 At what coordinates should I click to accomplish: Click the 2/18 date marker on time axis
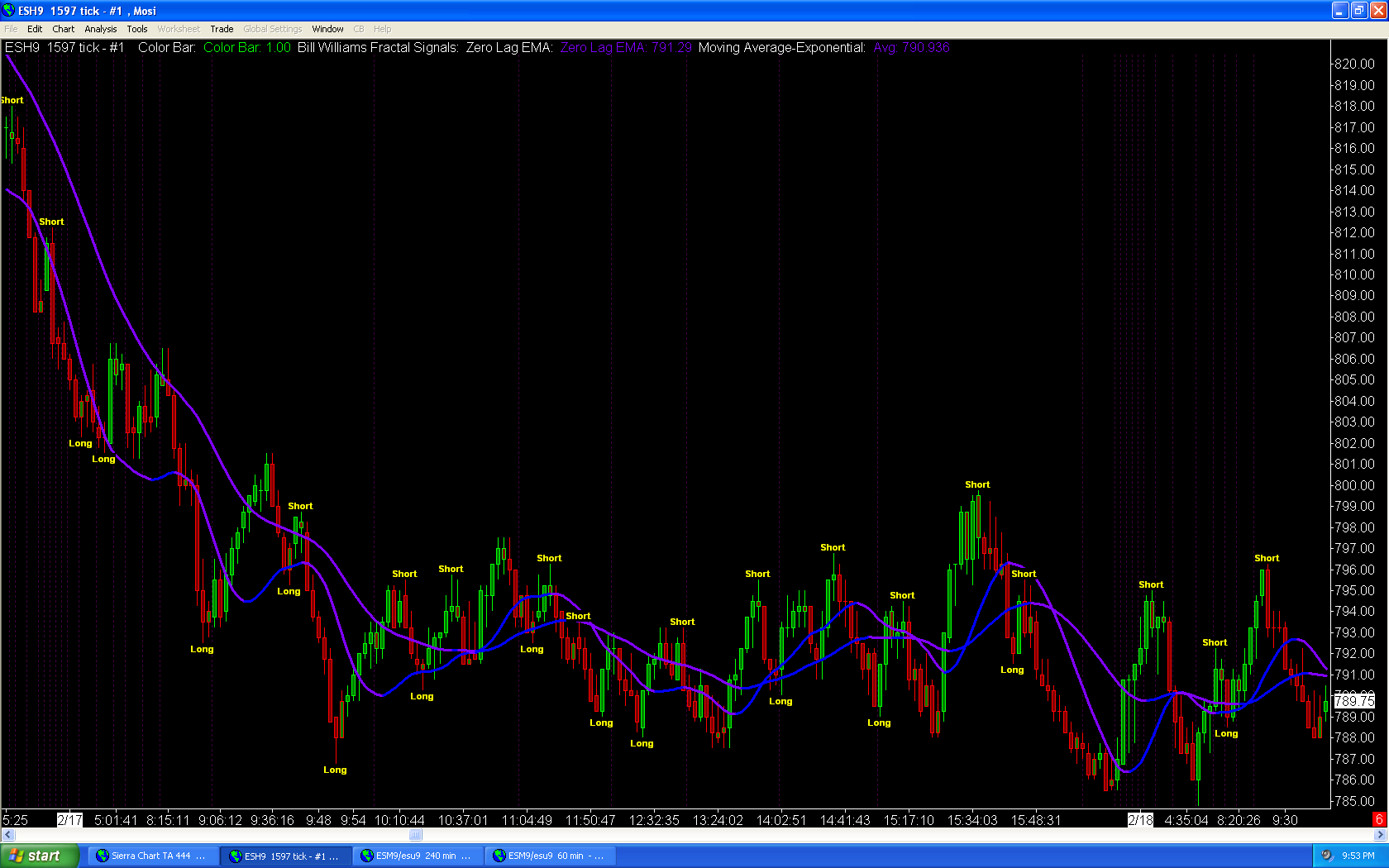(x=1141, y=820)
